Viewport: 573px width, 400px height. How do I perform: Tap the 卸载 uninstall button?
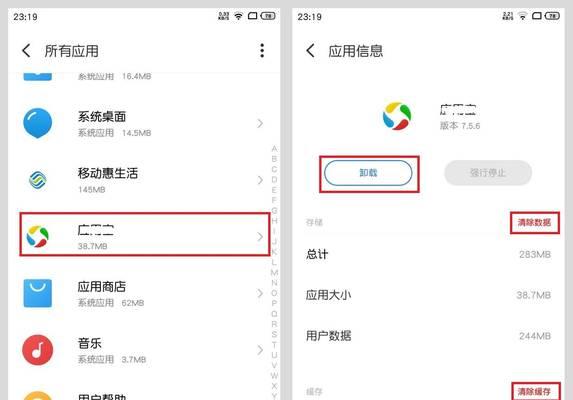tap(368, 173)
